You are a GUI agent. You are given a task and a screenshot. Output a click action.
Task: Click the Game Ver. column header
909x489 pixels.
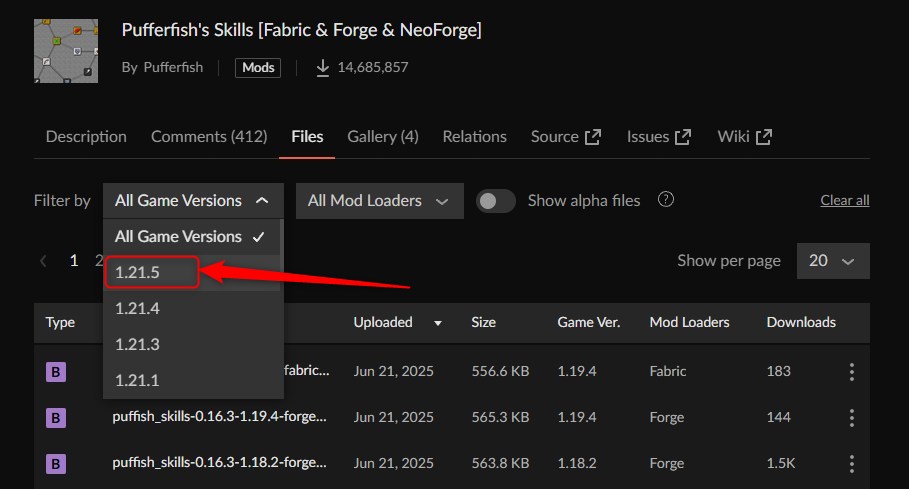tap(589, 322)
